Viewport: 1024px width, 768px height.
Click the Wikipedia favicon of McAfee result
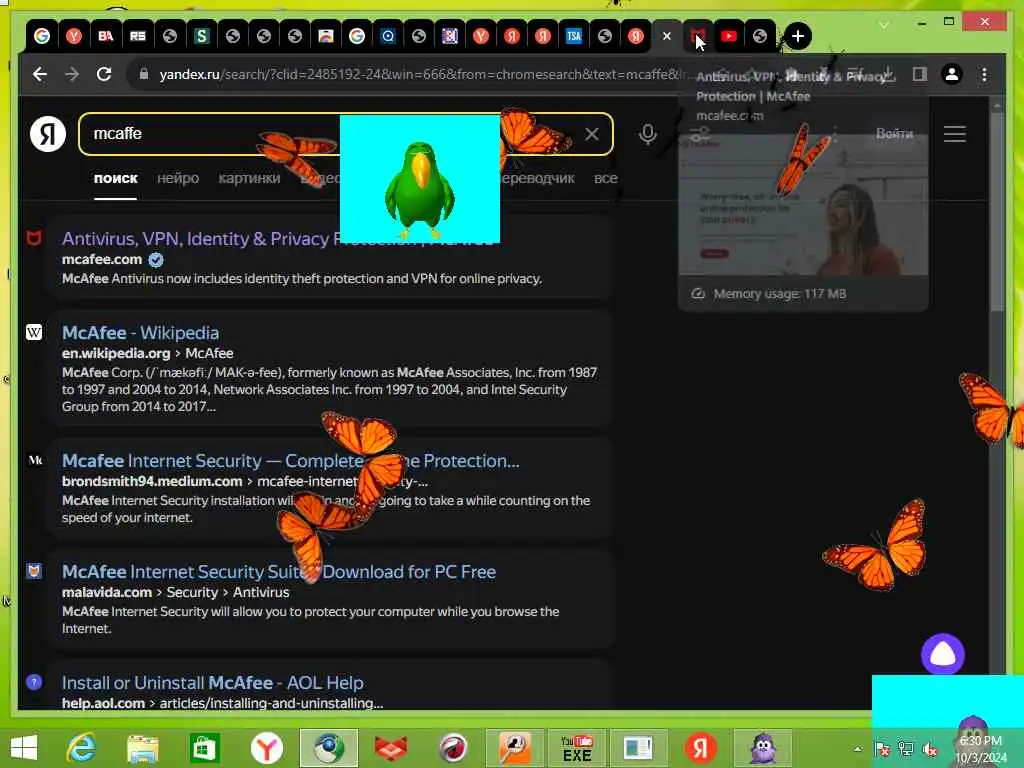pyautogui.click(x=34, y=332)
